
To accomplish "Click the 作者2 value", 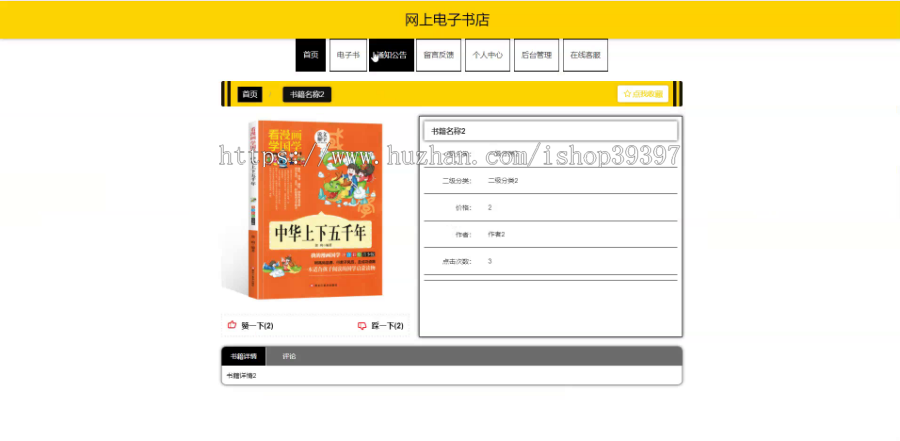I will click(x=496, y=234).
